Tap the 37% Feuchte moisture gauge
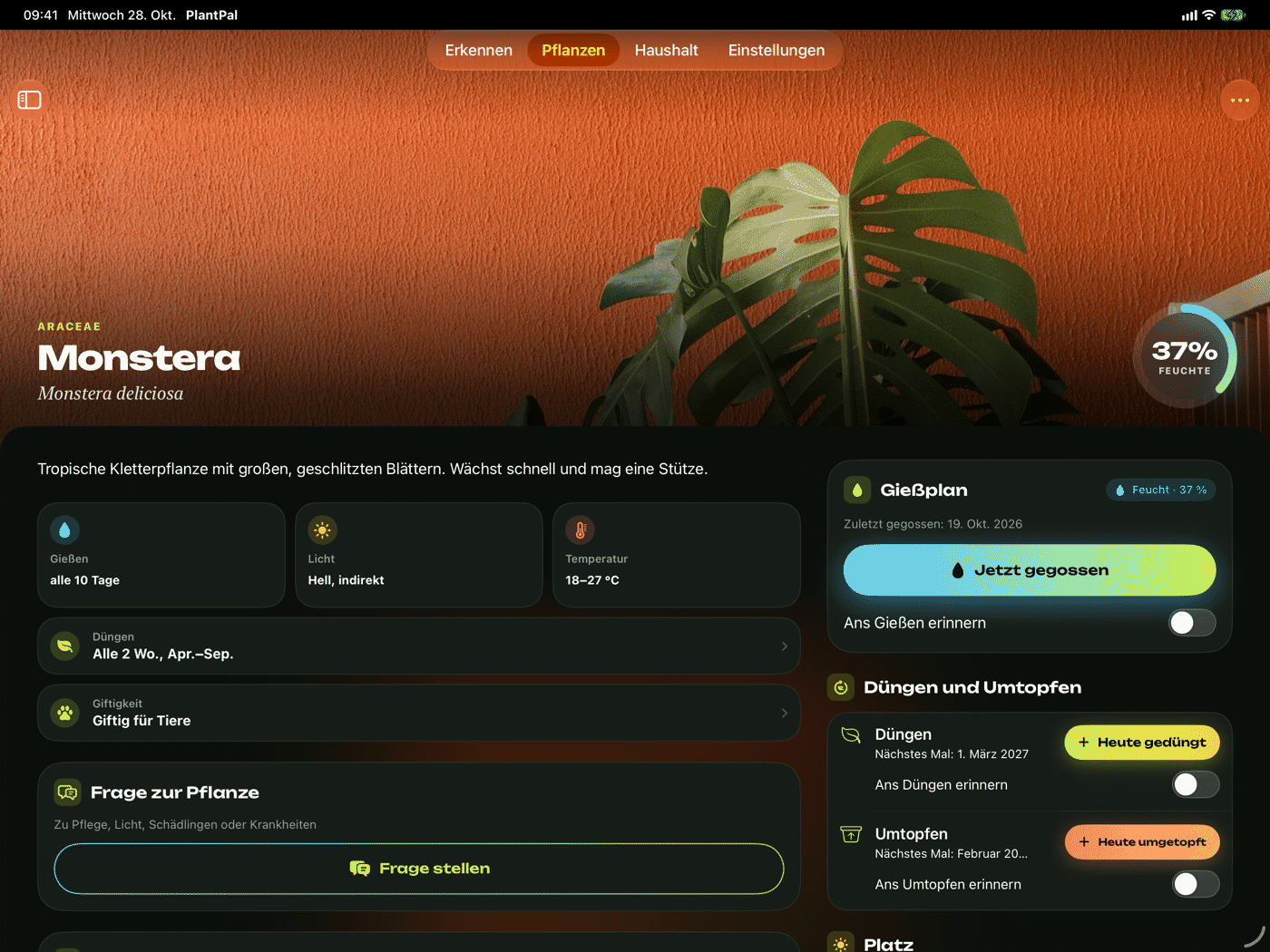This screenshot has height=952, width=1270. (1185, 356)
